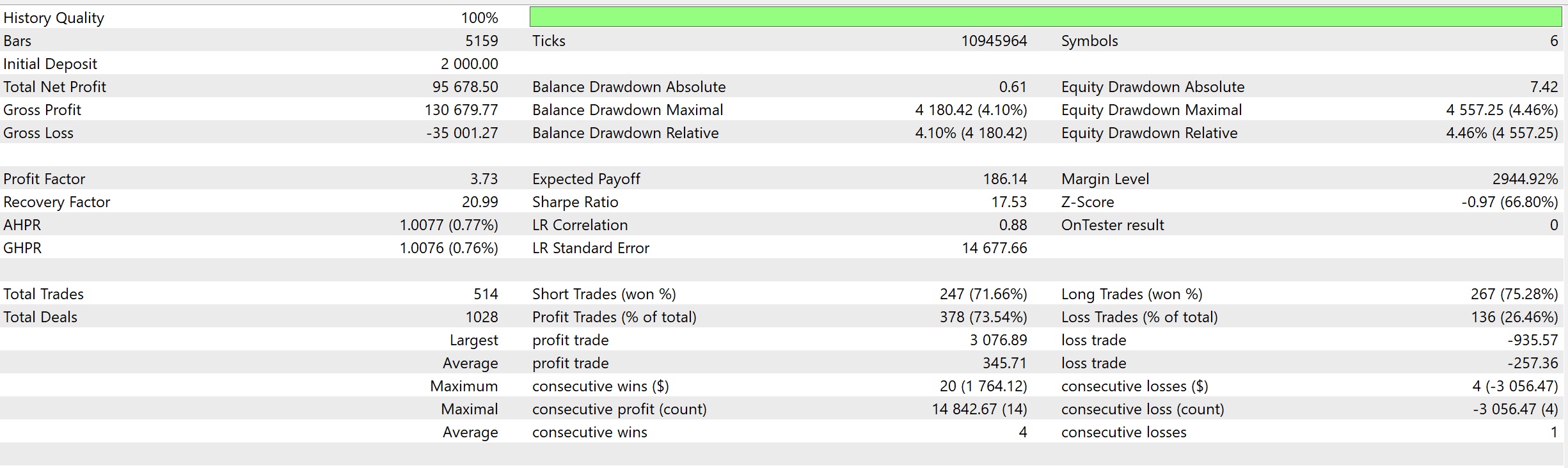
Task: Click the Ticks count 10945964
Action: tap(994, 41)
